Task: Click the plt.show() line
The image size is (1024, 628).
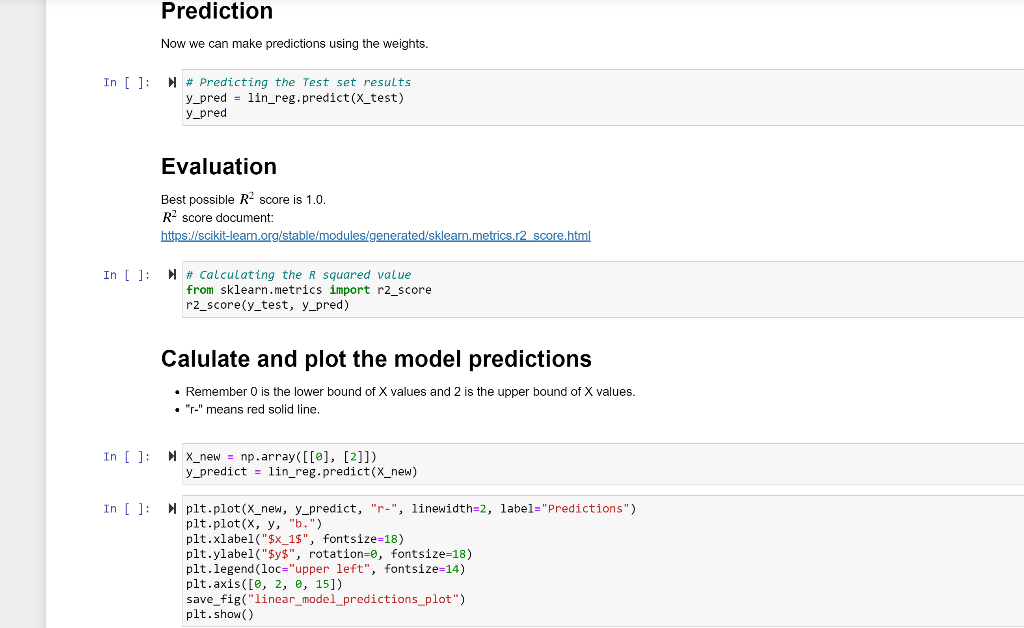Action: point(219,614)
